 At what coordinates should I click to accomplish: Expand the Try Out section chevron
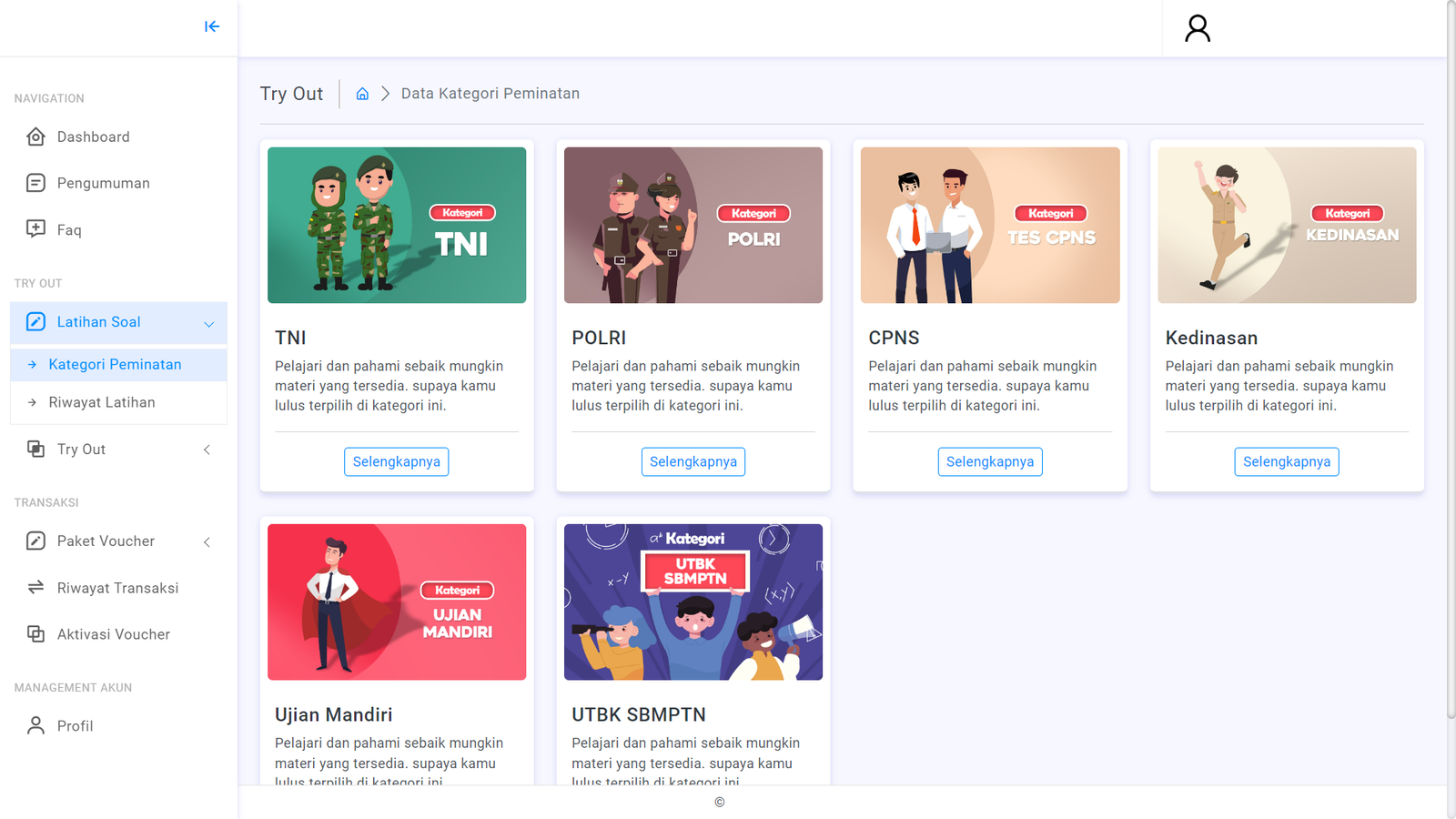(207, 449)
